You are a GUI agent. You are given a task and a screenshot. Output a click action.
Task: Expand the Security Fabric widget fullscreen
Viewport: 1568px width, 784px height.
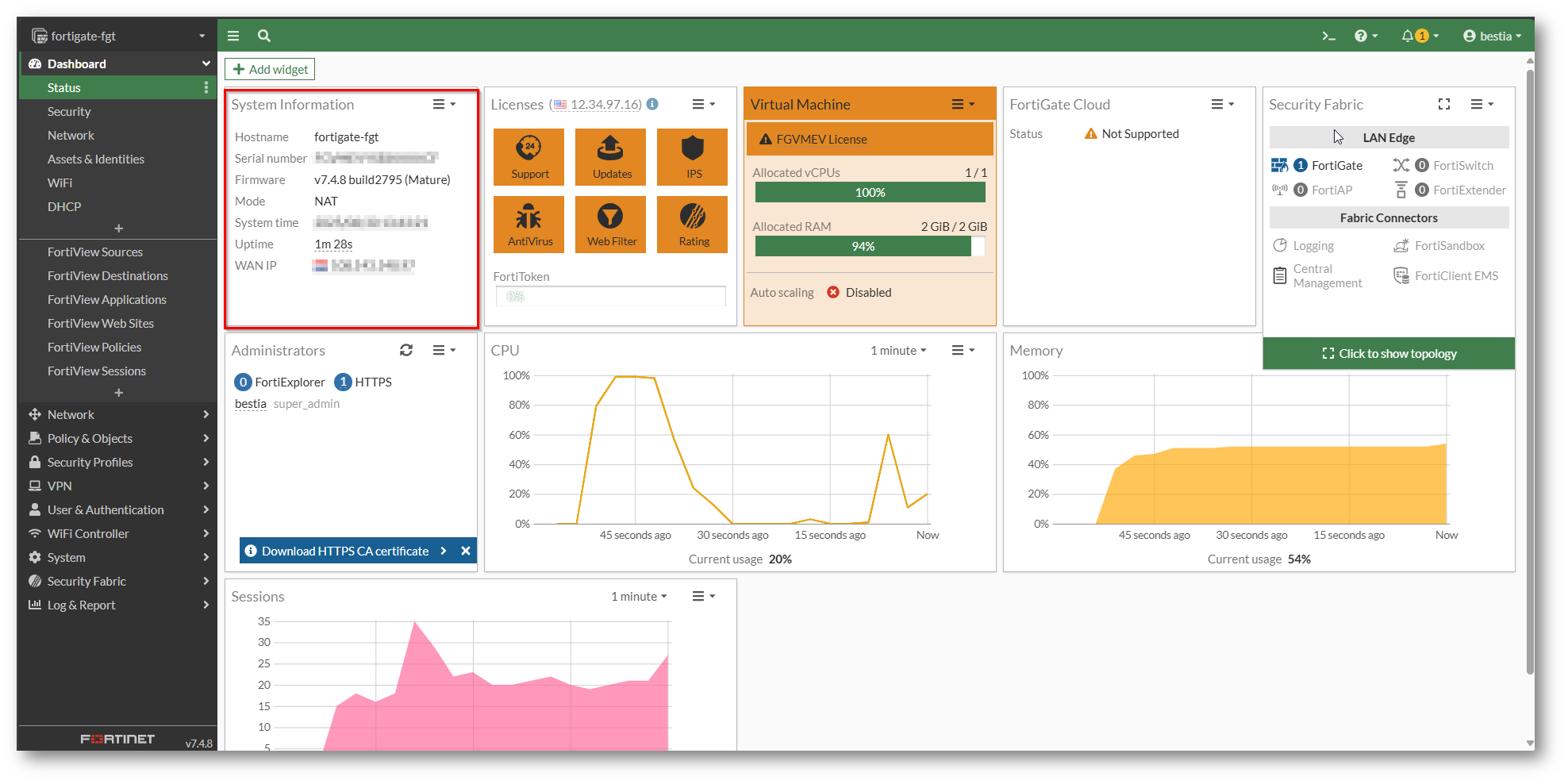(1443, 104)
